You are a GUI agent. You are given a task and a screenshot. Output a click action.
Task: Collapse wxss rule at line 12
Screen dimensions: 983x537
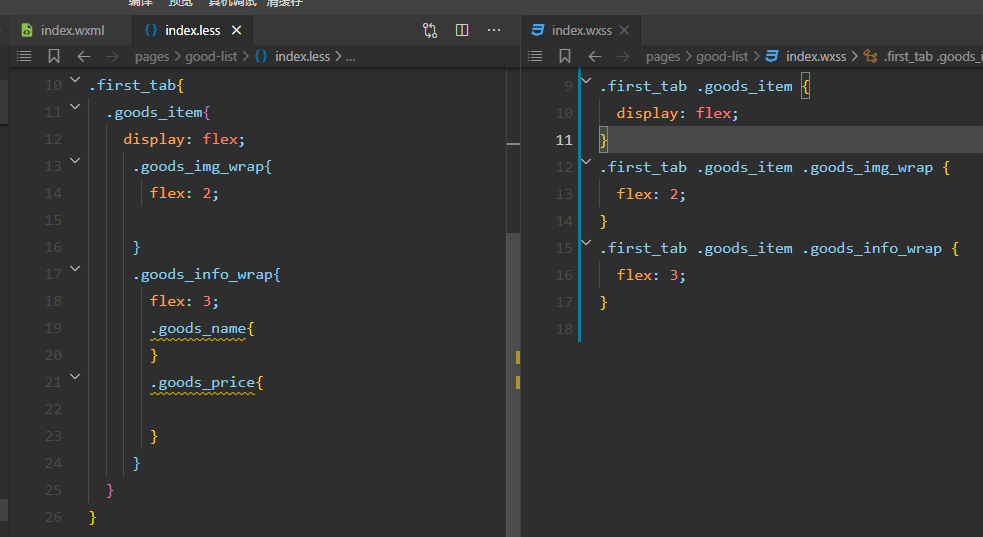(x=586, y=162)
